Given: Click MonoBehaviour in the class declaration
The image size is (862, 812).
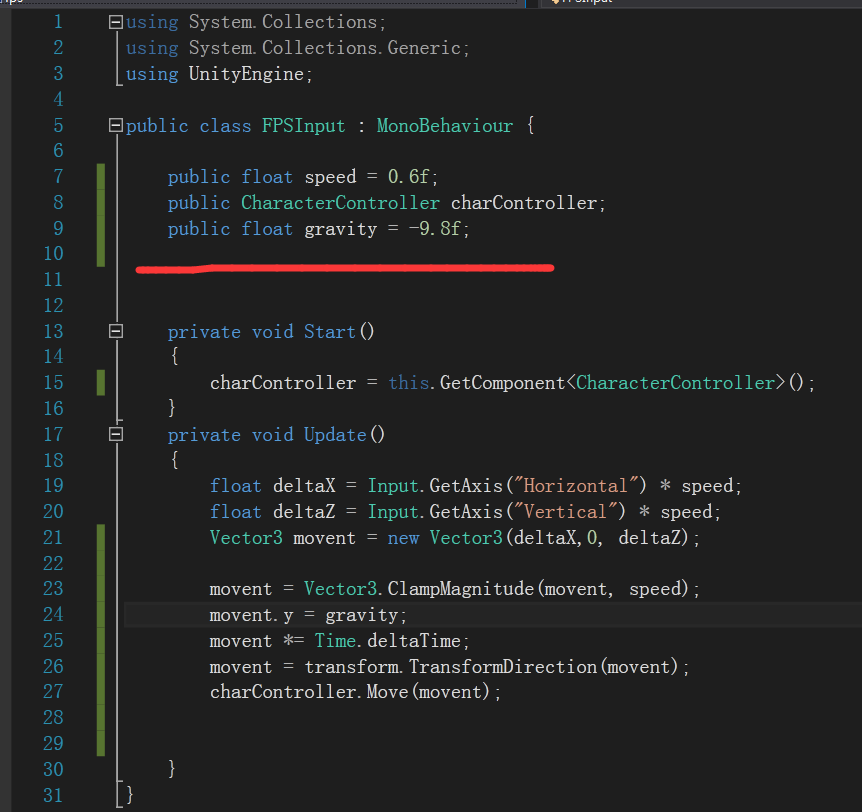Looking at the screenshot, I should pos(445,126).
